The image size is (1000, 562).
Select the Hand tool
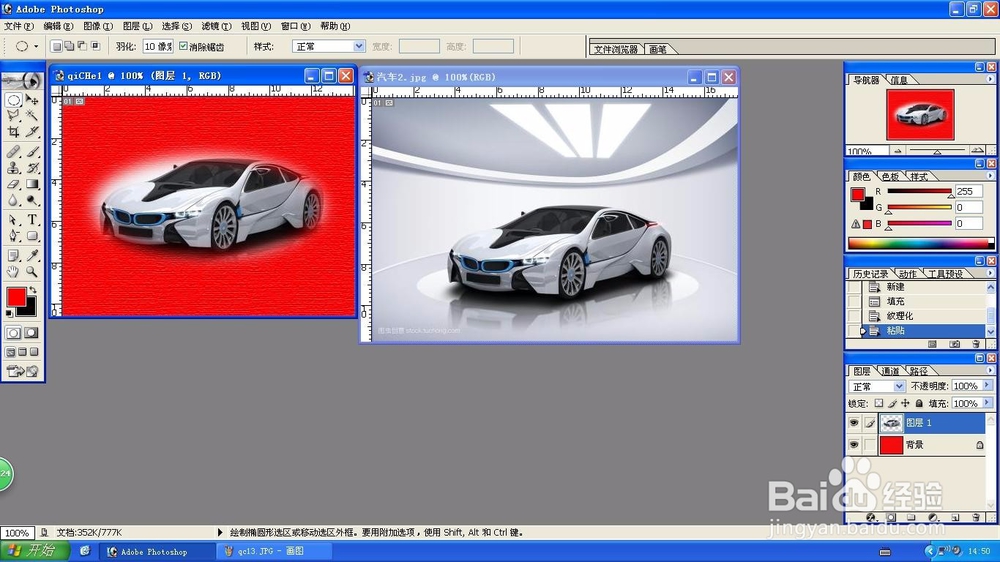click(13, 272)
